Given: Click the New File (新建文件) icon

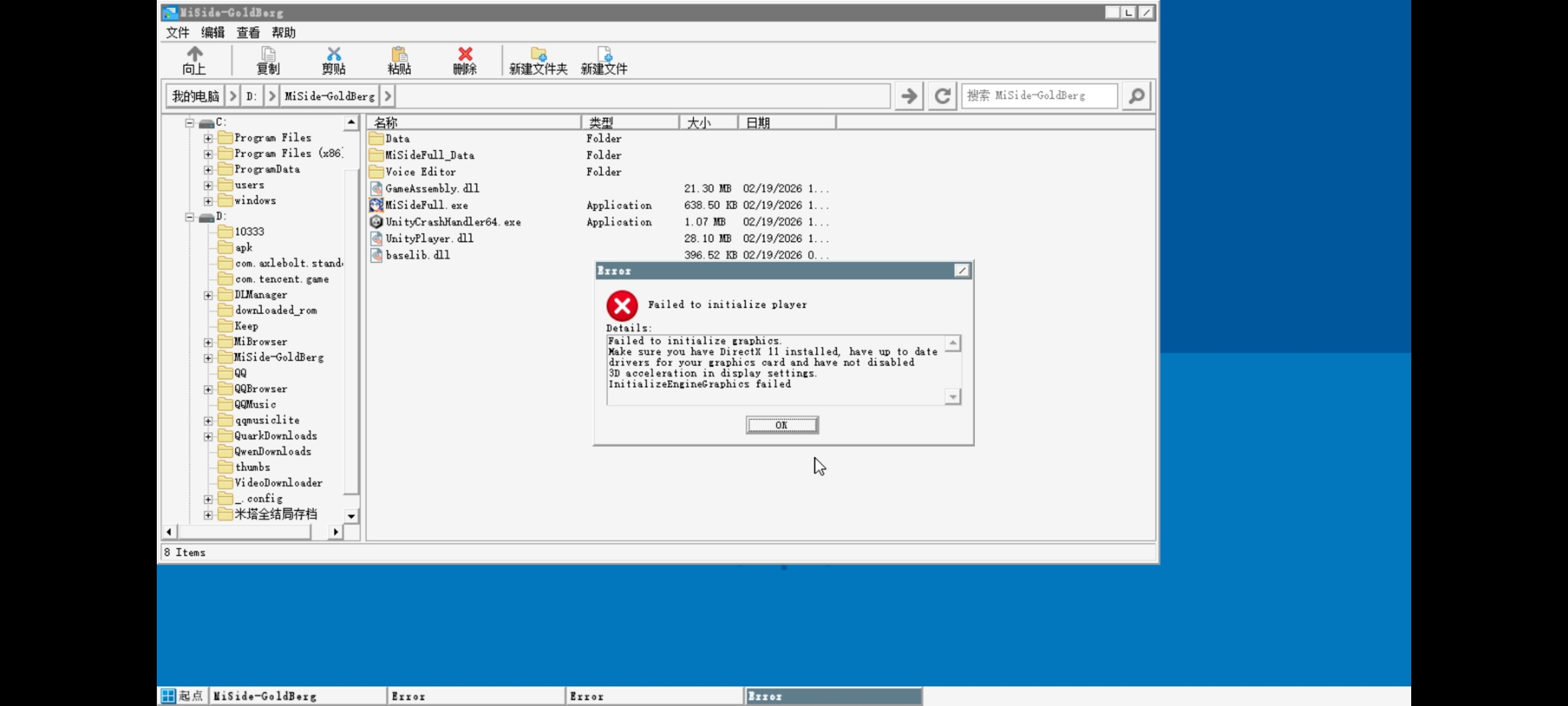Looking at the screenshot, I should point(604,55).
